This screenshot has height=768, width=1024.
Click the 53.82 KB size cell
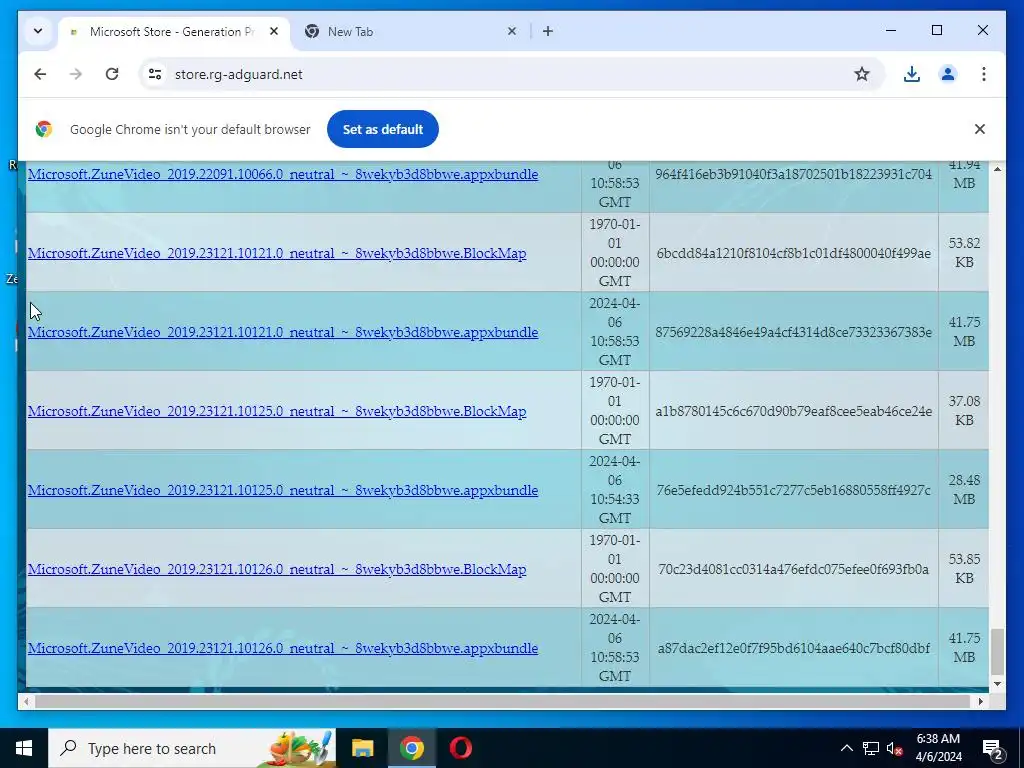click(964, 253)
